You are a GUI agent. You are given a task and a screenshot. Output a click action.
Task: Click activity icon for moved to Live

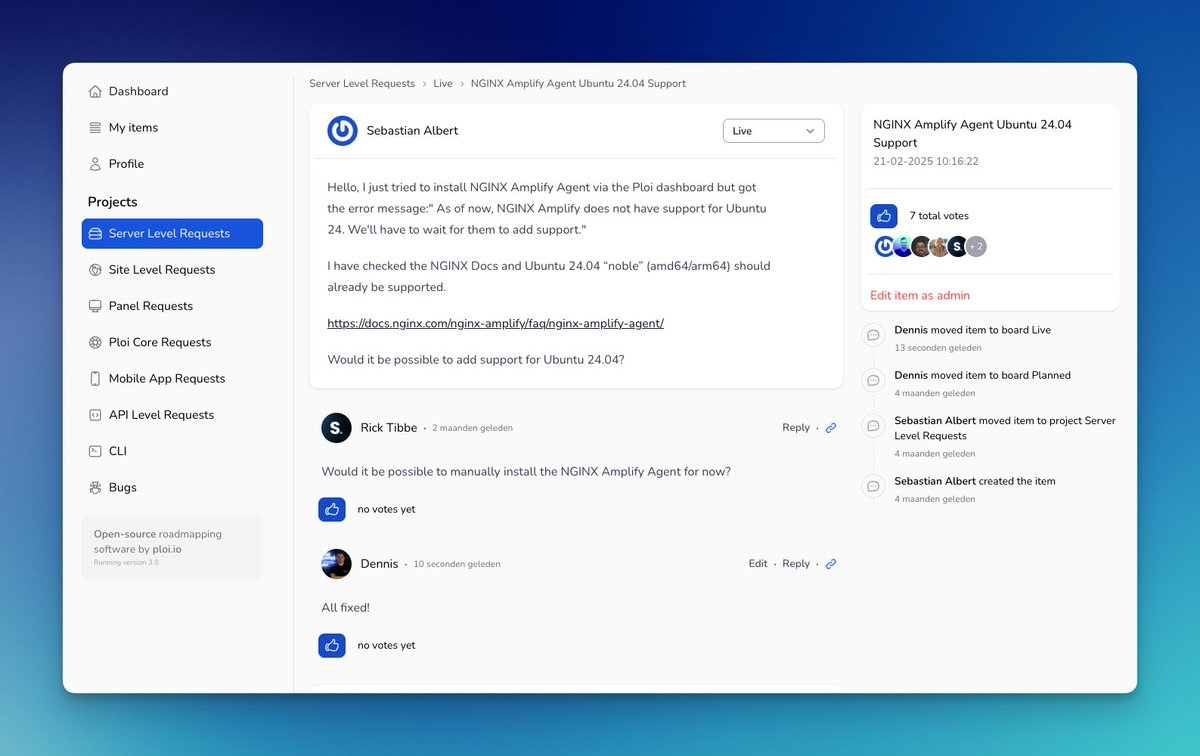(873, 335)
